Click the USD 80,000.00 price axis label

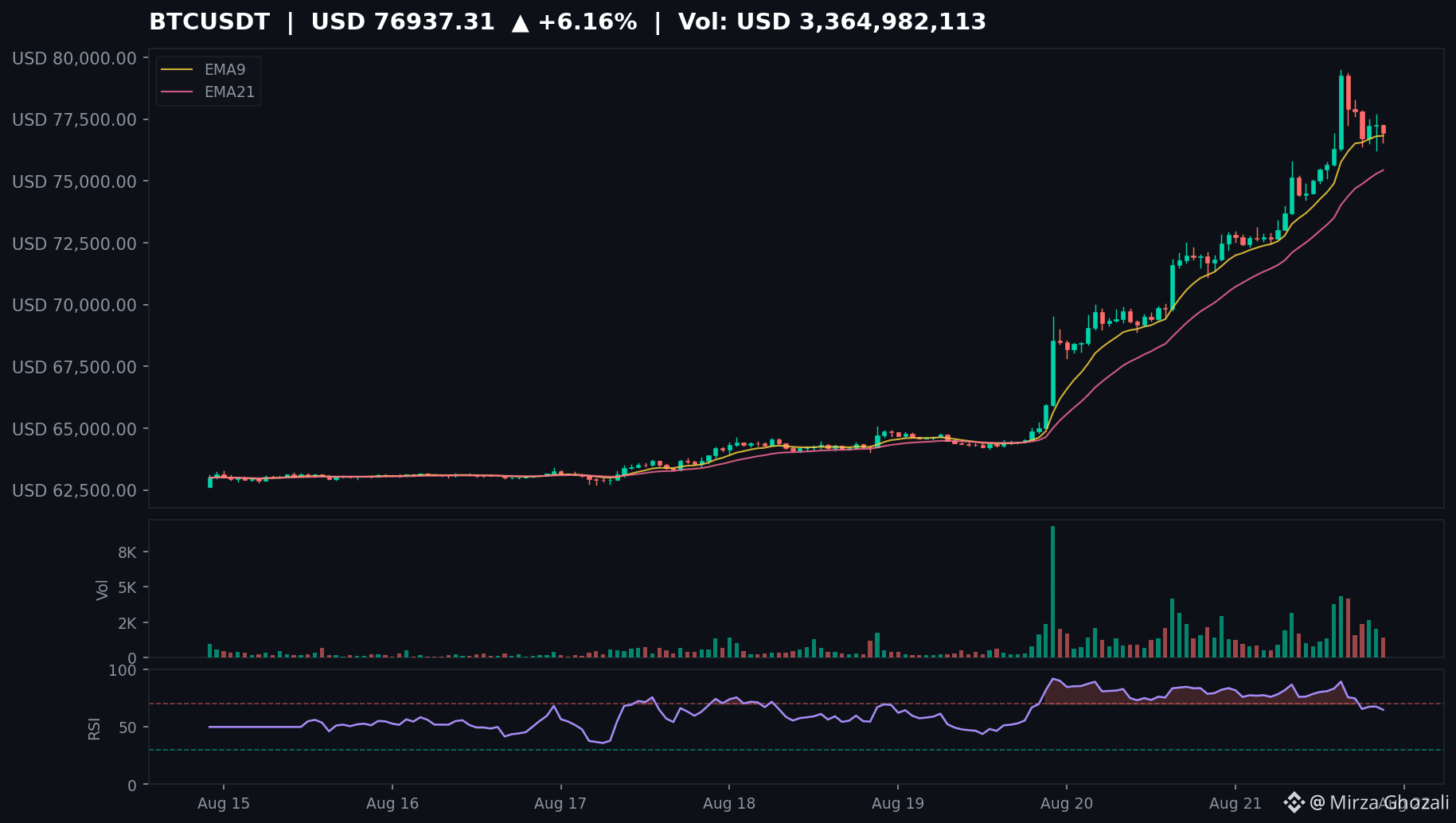pyautogui.click(x=75, y=58)
